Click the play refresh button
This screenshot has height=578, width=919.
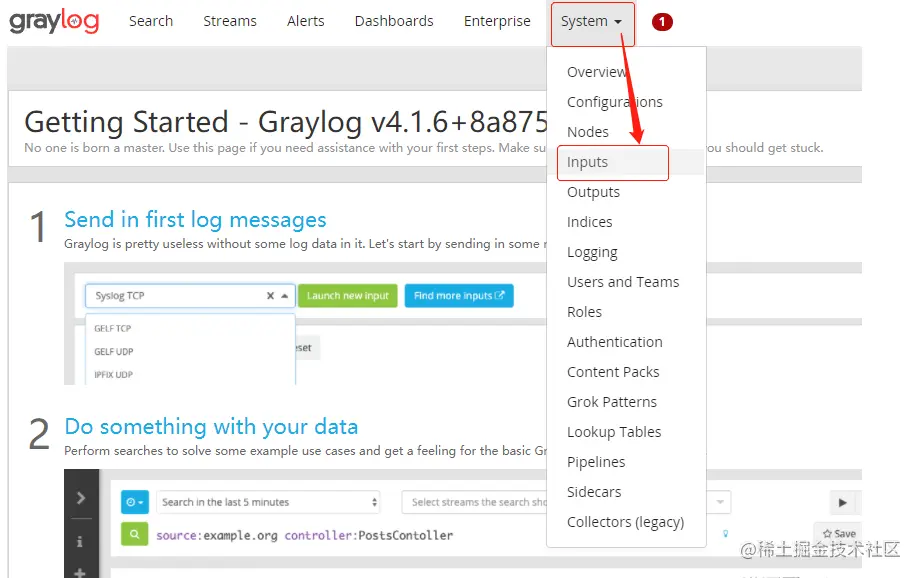tap(843, 502)
